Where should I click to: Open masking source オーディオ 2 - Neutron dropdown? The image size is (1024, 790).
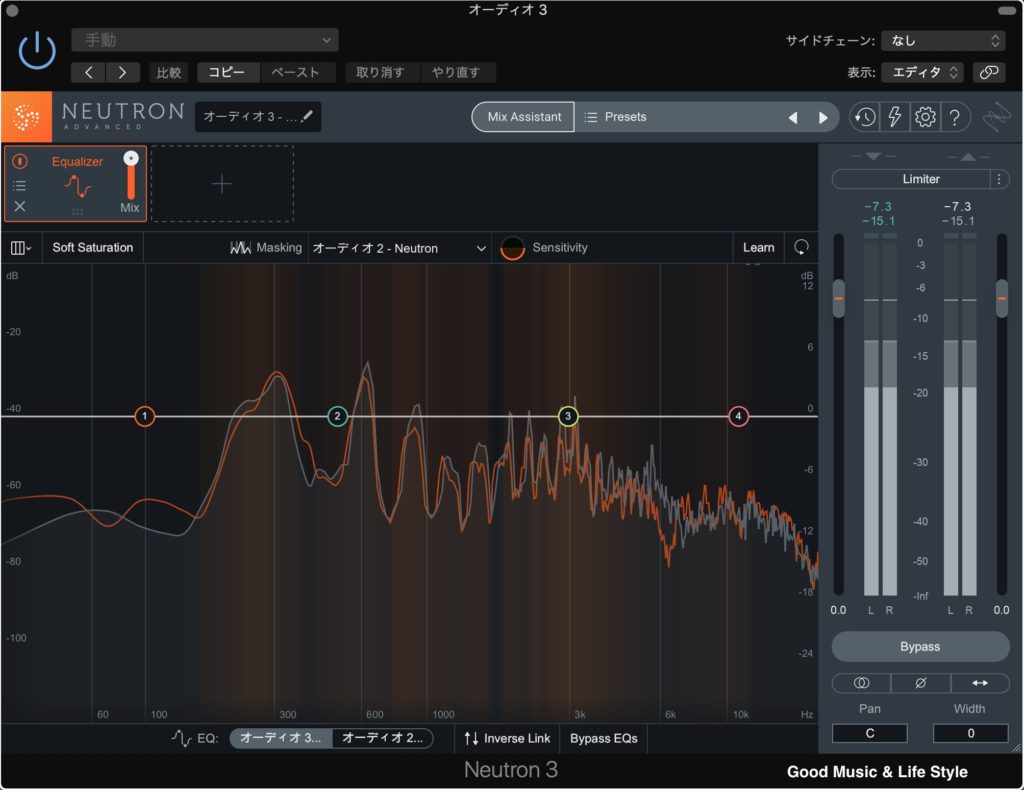tap(399, 248)
